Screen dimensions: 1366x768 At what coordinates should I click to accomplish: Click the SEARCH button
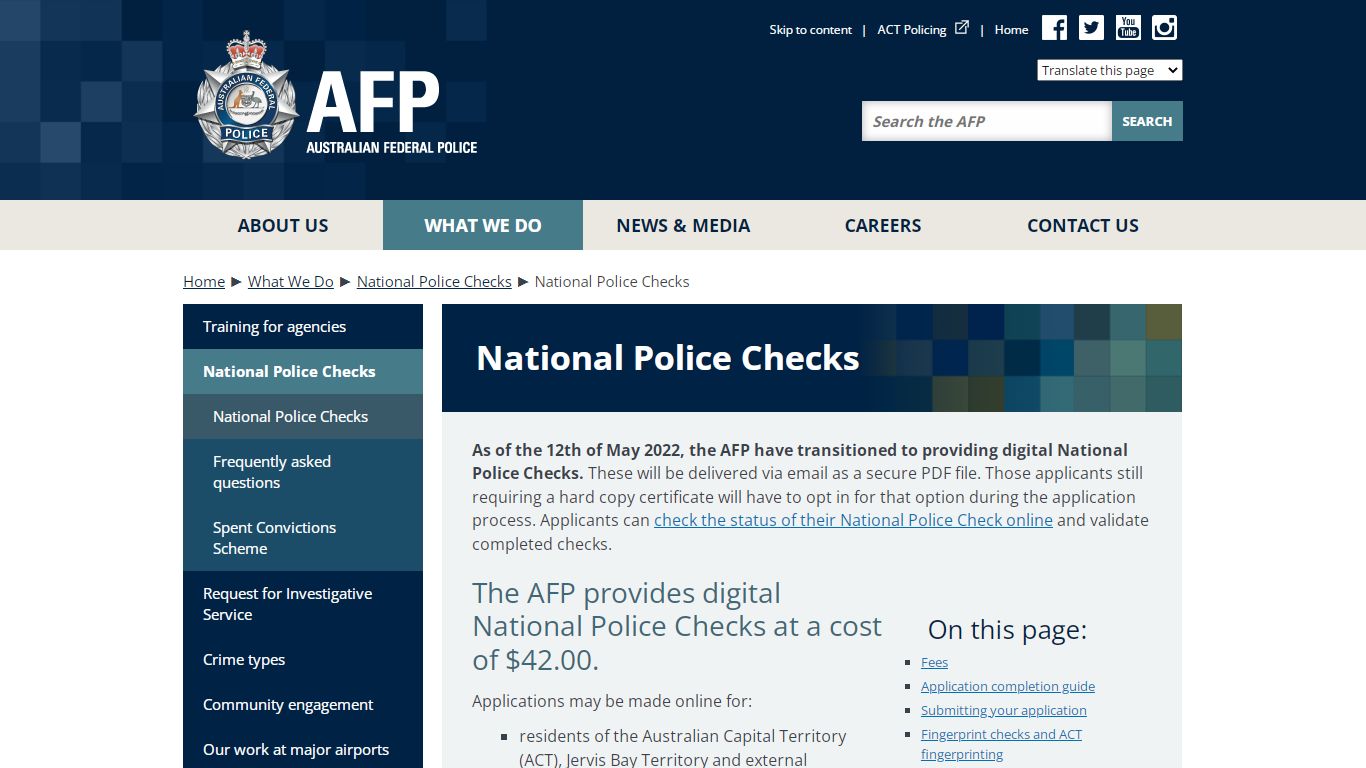1147,121
